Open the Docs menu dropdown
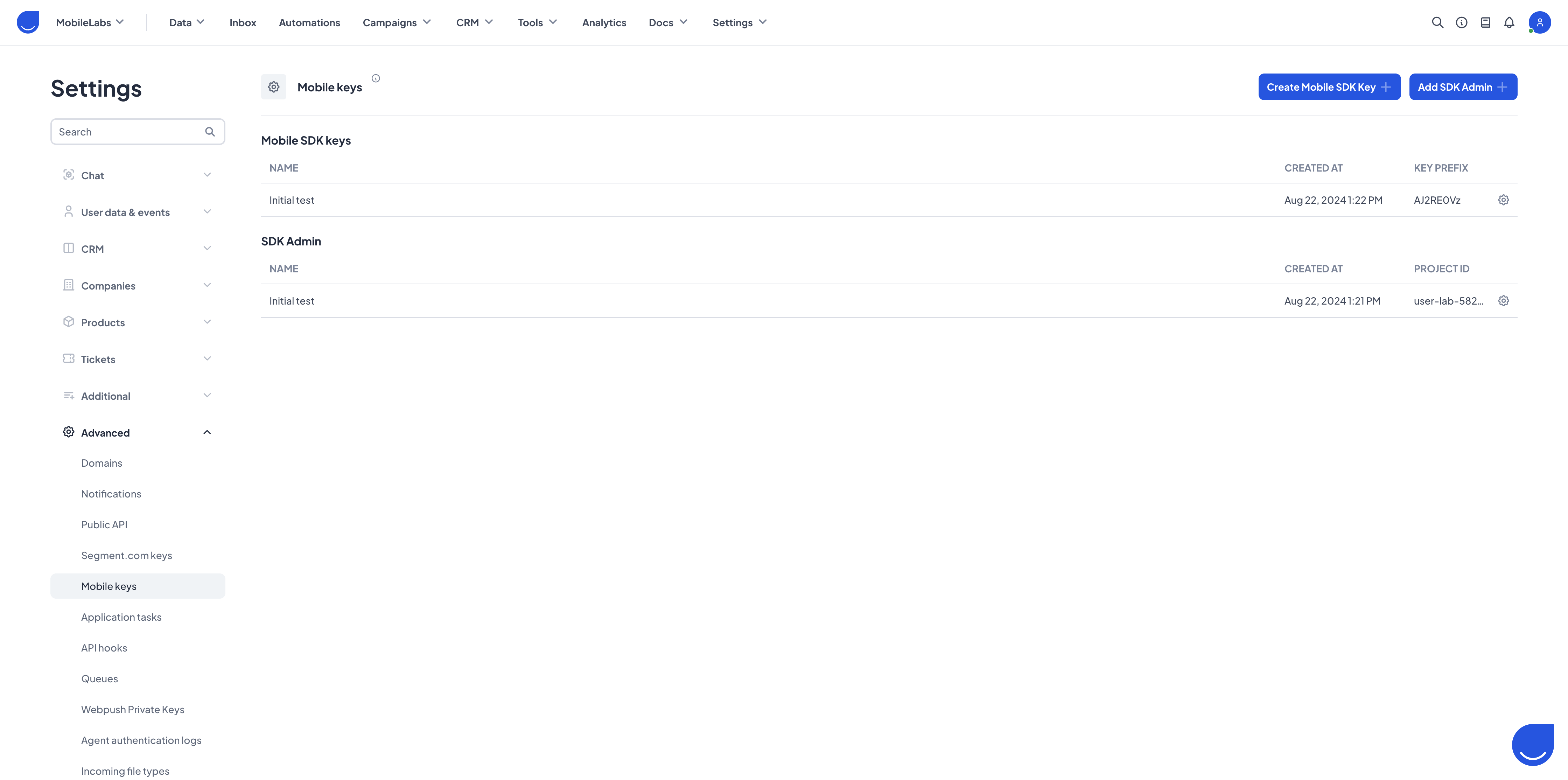 click(x=668, y=22)
